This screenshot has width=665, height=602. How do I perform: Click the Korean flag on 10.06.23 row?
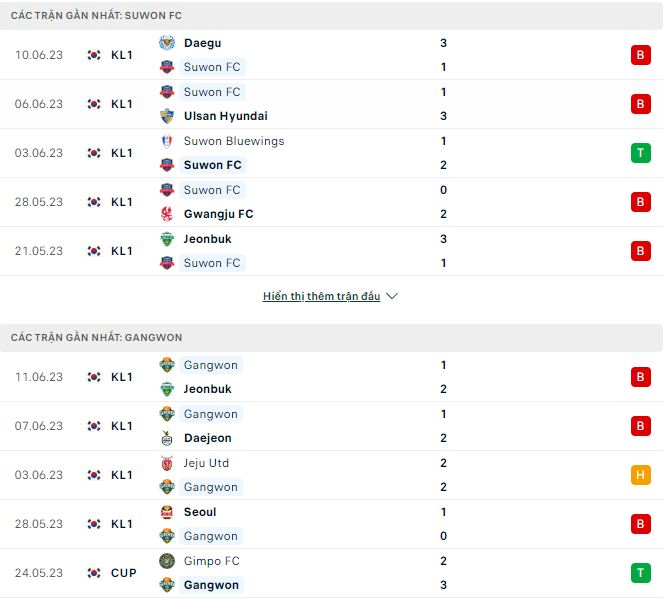click(x=94, y=55)
